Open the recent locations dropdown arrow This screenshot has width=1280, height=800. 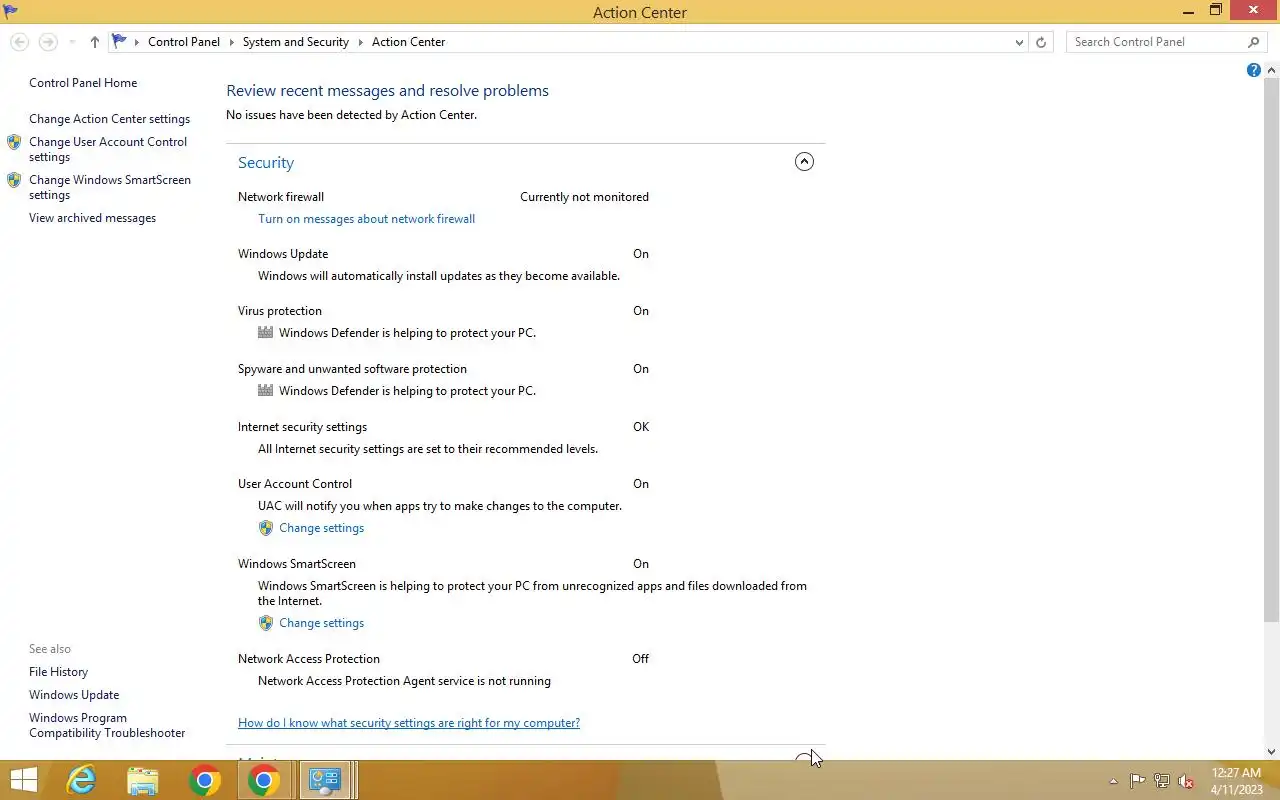click(72, 42)
